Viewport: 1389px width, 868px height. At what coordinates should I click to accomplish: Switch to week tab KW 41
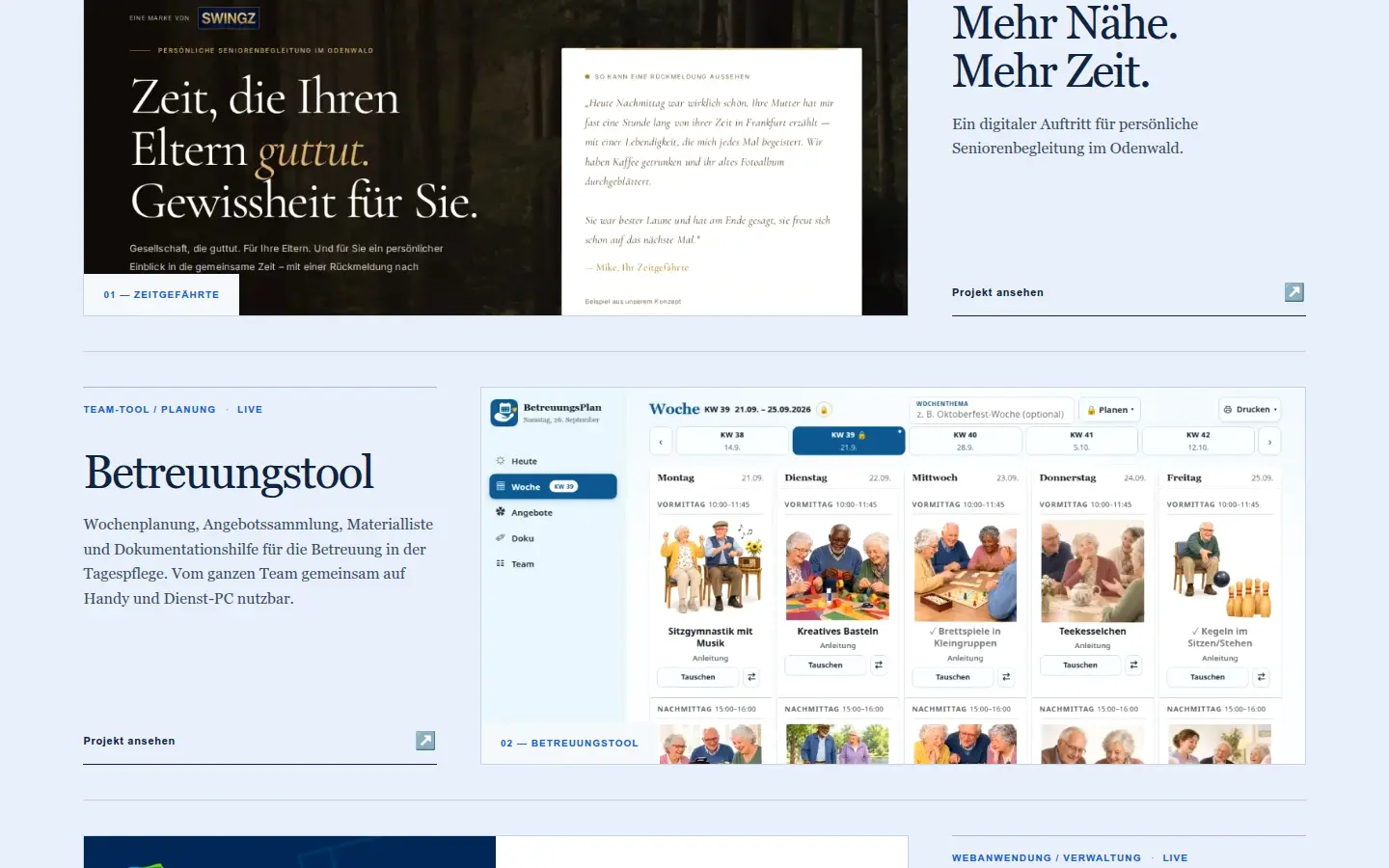coord(1081,442)
